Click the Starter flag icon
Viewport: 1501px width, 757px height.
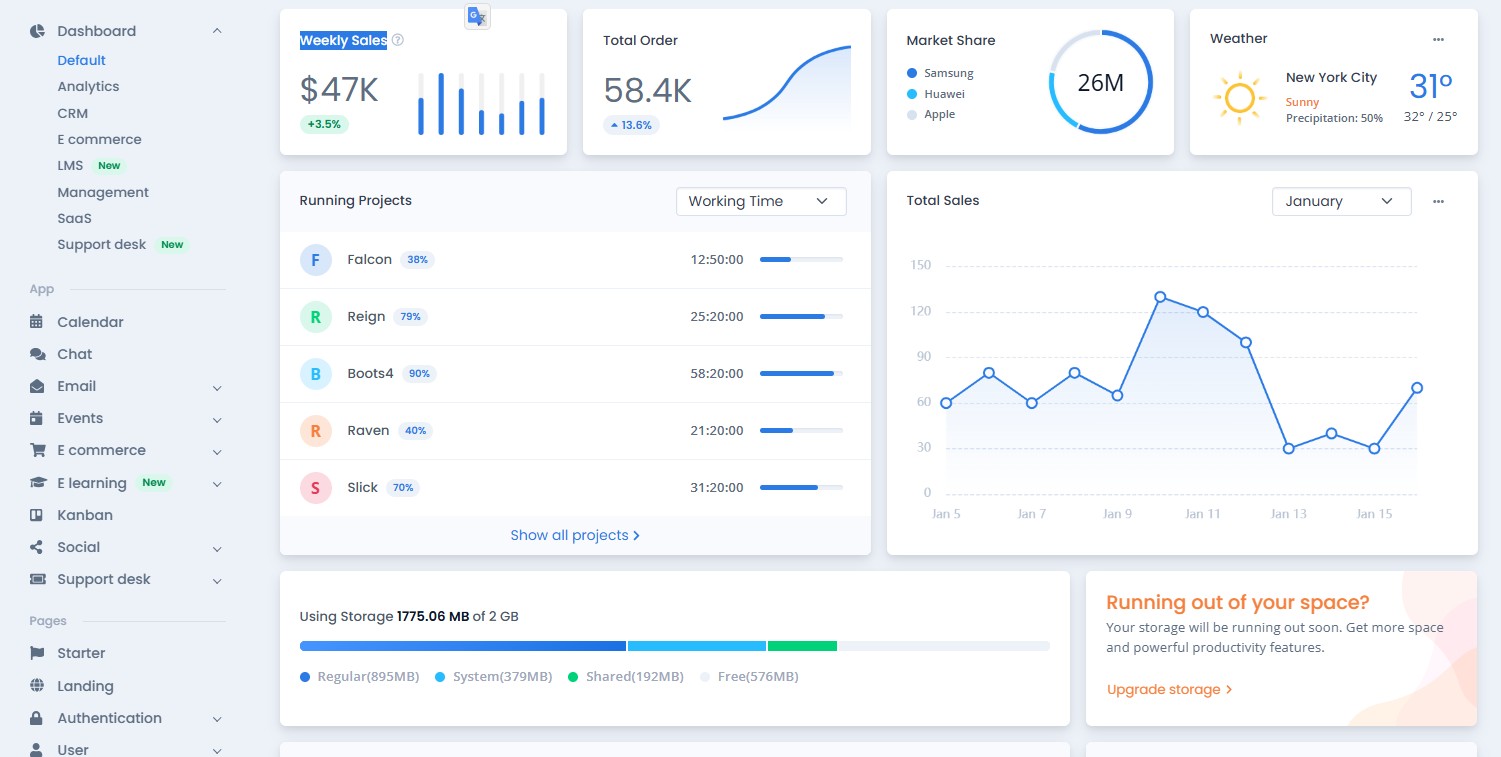tap(37, 653)
